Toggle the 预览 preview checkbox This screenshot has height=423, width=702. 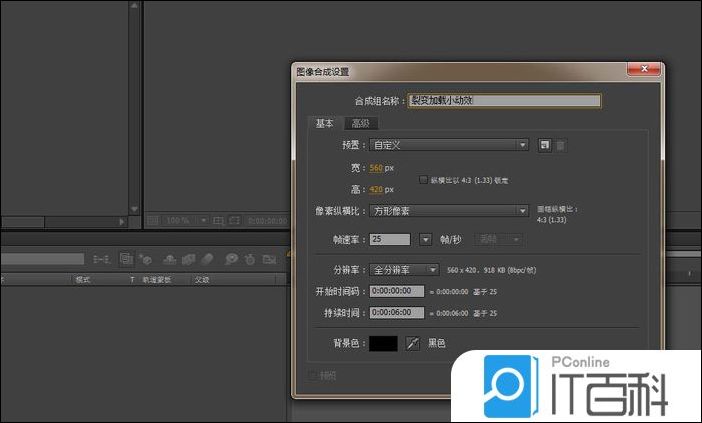(x=313, y=375)
